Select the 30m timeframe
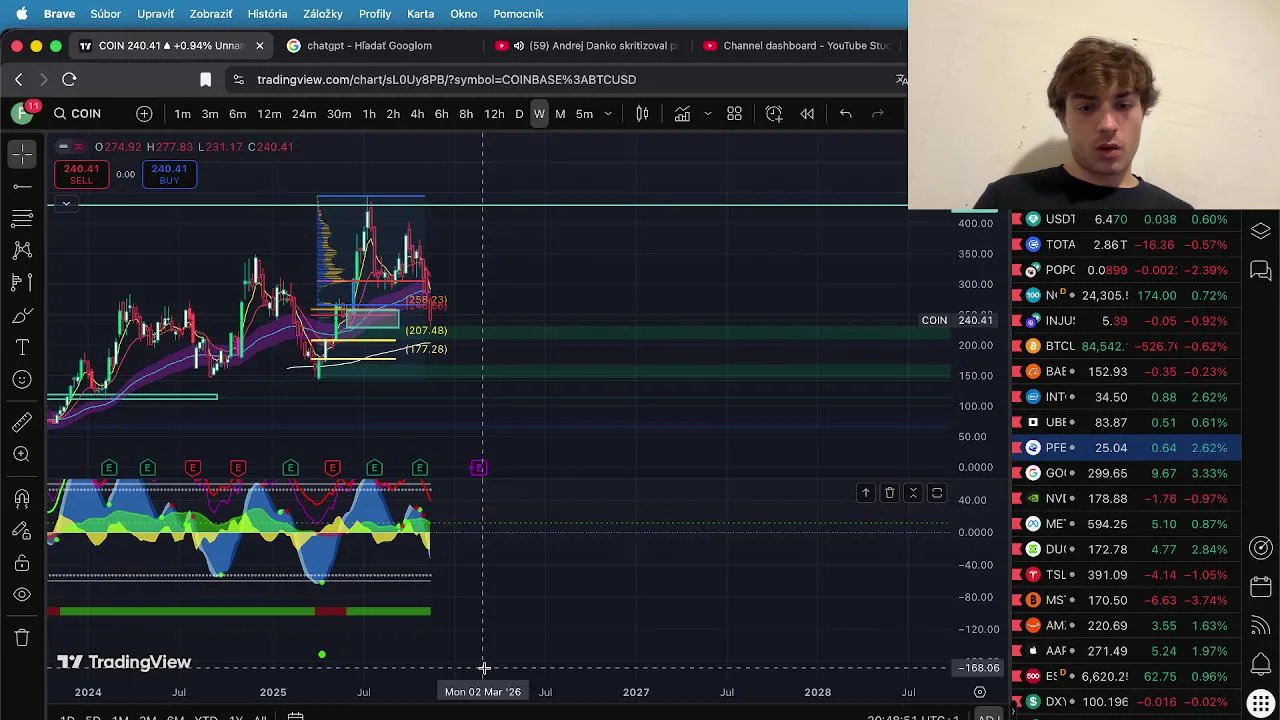The width and height of the screenshot is (1280, 720). click(339, 114)
